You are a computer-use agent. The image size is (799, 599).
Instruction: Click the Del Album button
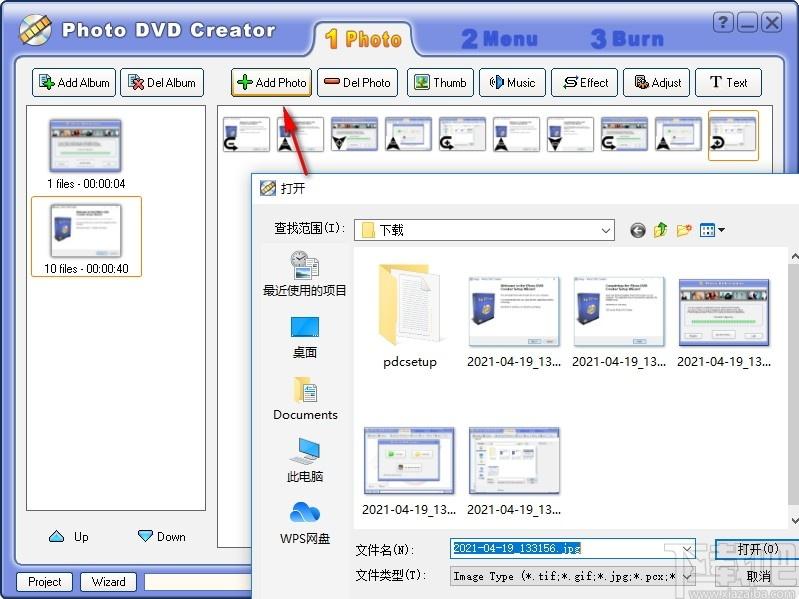click(x=162, y=83)
